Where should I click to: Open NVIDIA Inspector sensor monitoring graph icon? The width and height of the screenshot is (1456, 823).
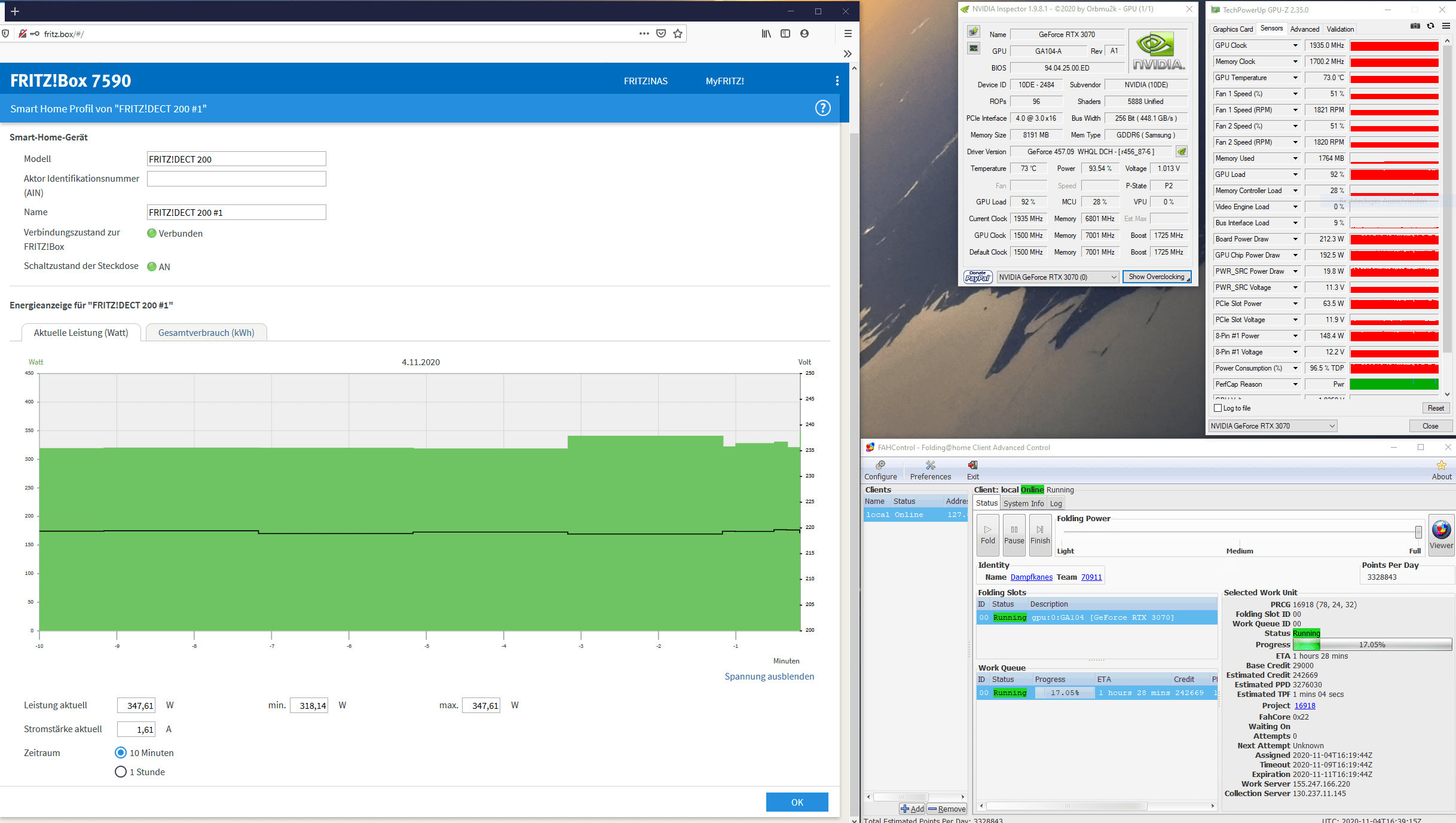974,48
